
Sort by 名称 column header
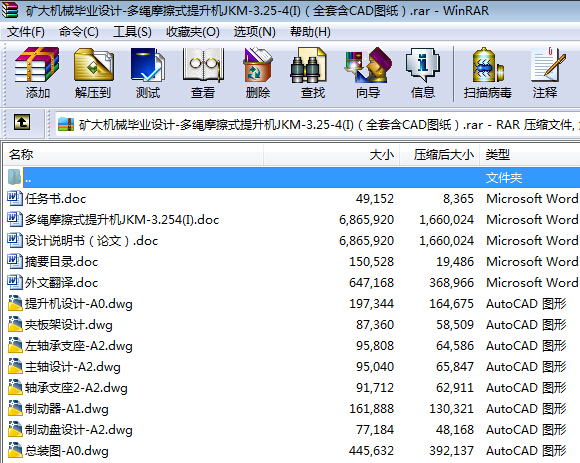point(133,155)
